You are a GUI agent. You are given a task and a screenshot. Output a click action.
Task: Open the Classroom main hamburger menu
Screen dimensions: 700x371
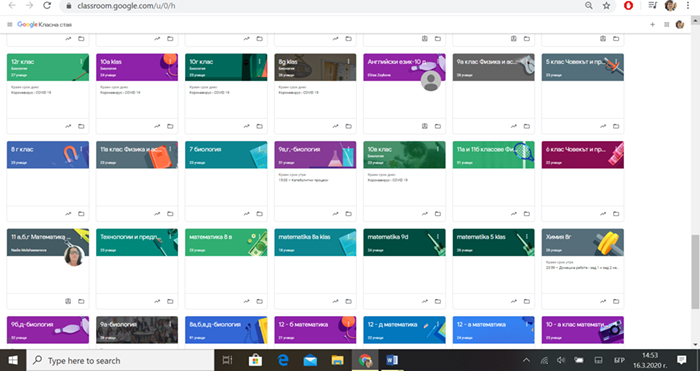click(x=9, y=25)
